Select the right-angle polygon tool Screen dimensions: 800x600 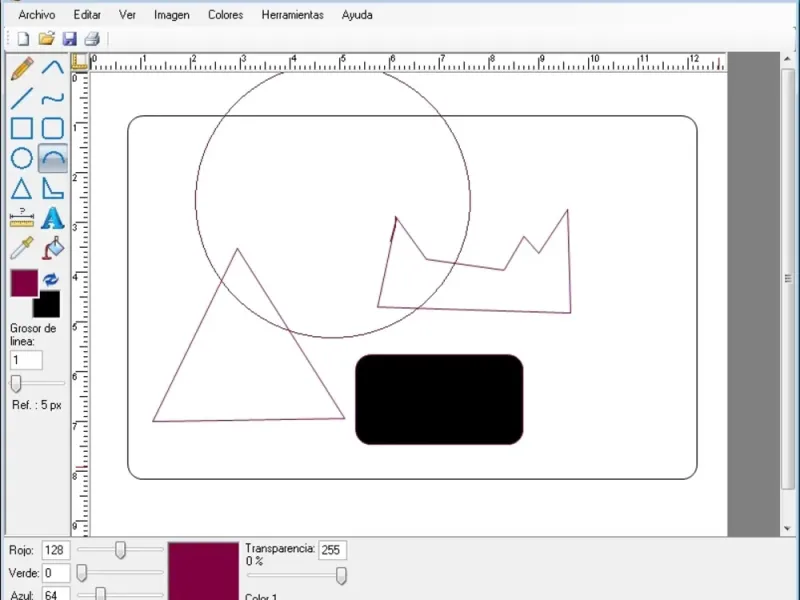pyautogui.click(x=53, y=188)
